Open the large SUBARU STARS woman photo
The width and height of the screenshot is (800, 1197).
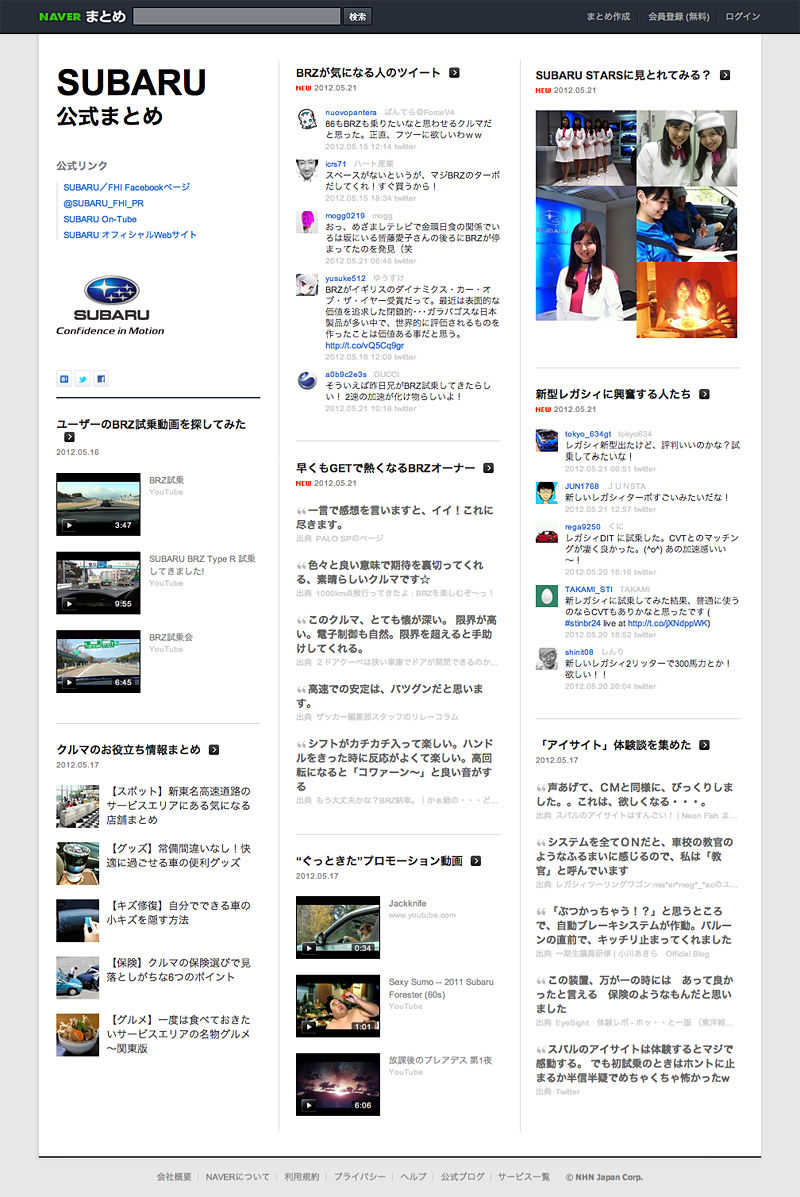click(585, 263)
